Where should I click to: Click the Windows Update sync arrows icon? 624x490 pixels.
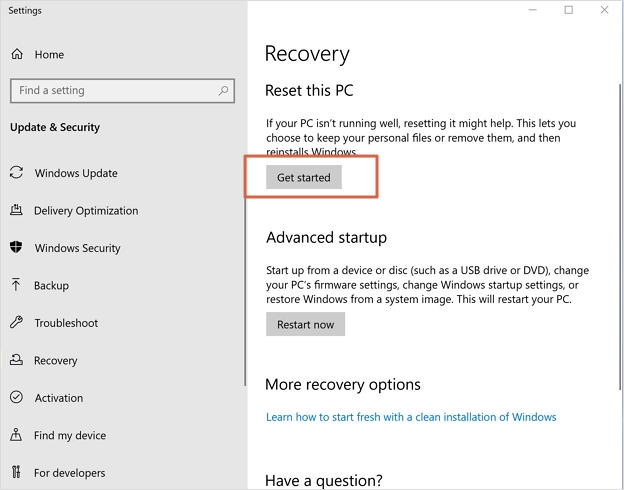click(16, 173)
